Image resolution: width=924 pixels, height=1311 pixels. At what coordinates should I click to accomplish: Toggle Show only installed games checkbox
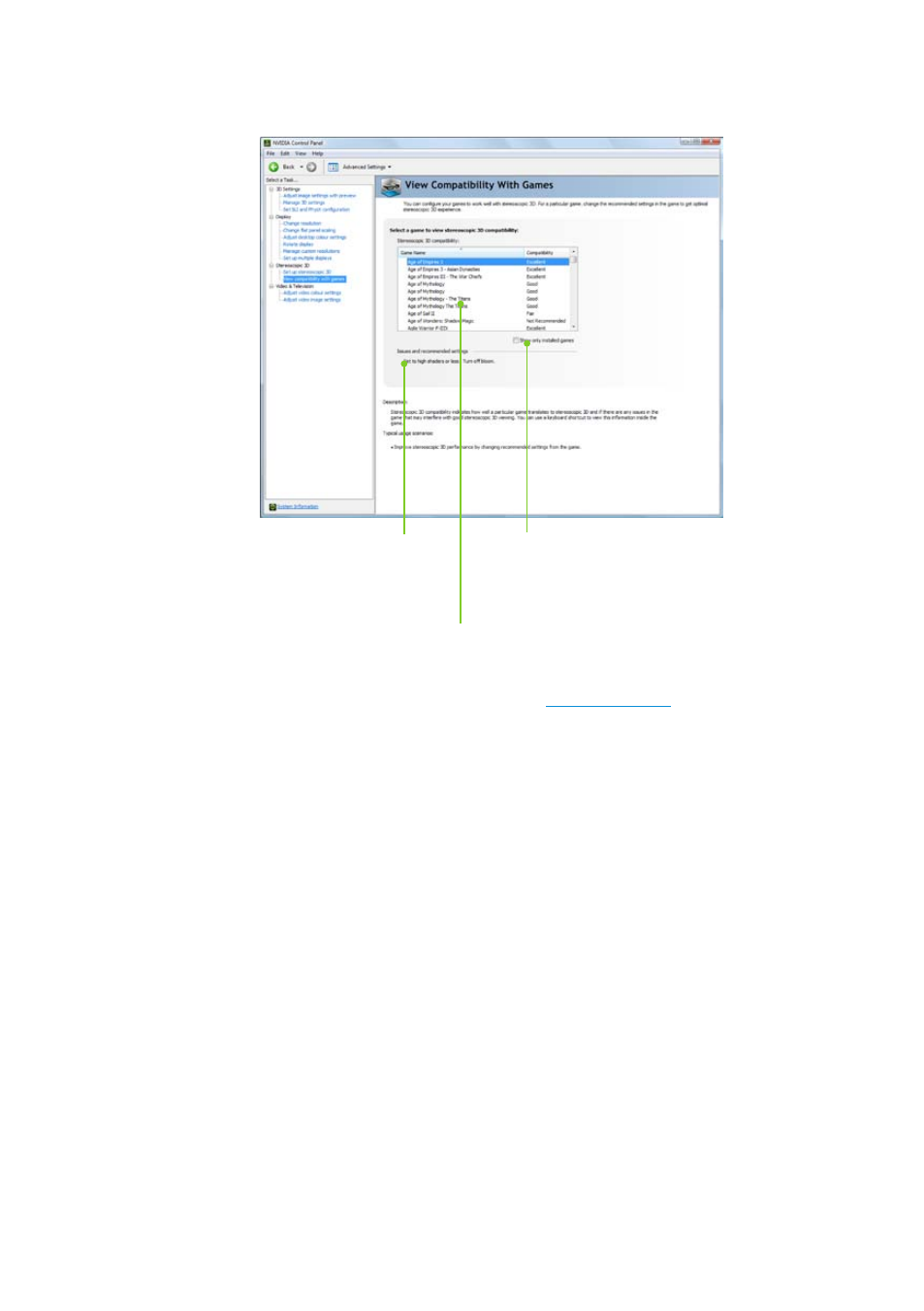tap(516, 340)
